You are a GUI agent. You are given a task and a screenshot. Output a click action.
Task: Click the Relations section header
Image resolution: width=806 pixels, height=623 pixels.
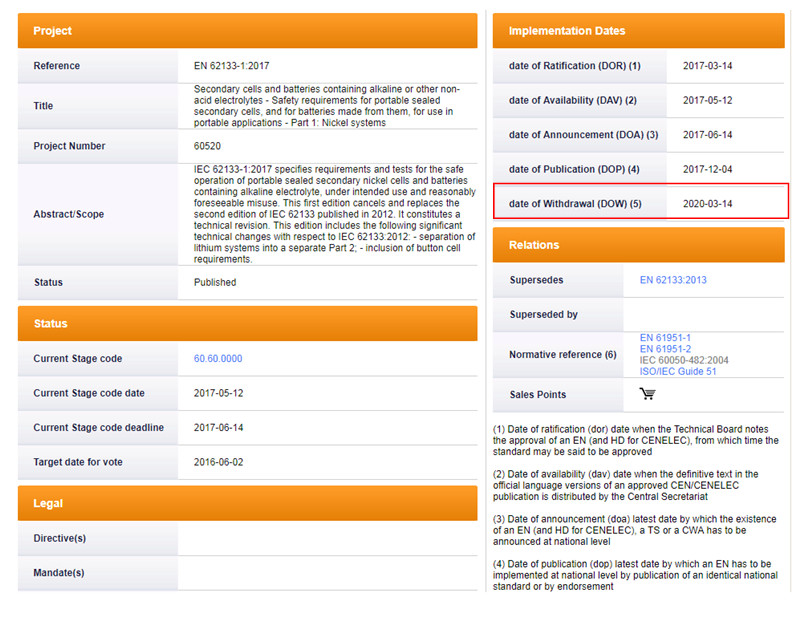pyautogui.click(x=638, y=245)
